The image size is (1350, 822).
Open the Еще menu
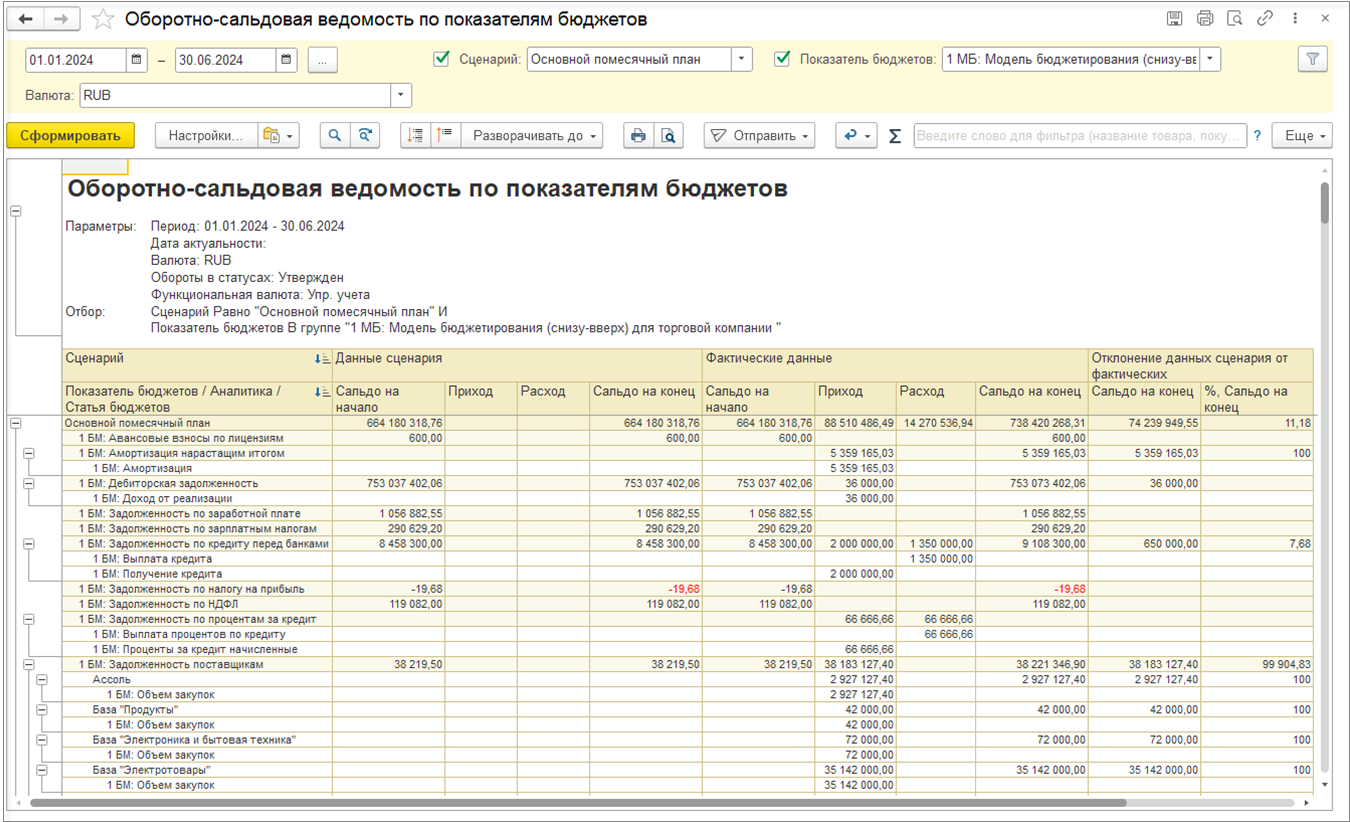(1301, 136)
